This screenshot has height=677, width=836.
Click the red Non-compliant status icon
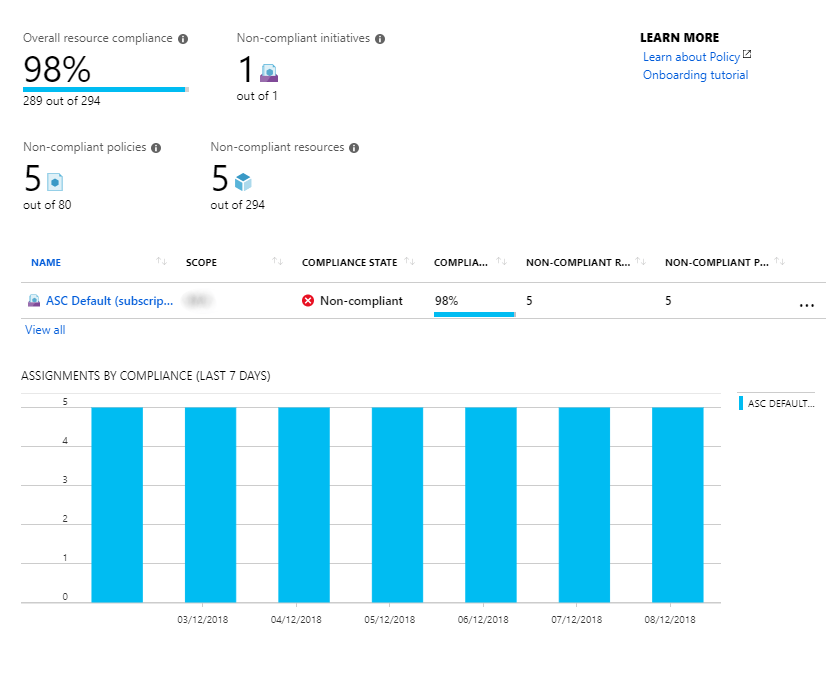(x=308, y=300)
